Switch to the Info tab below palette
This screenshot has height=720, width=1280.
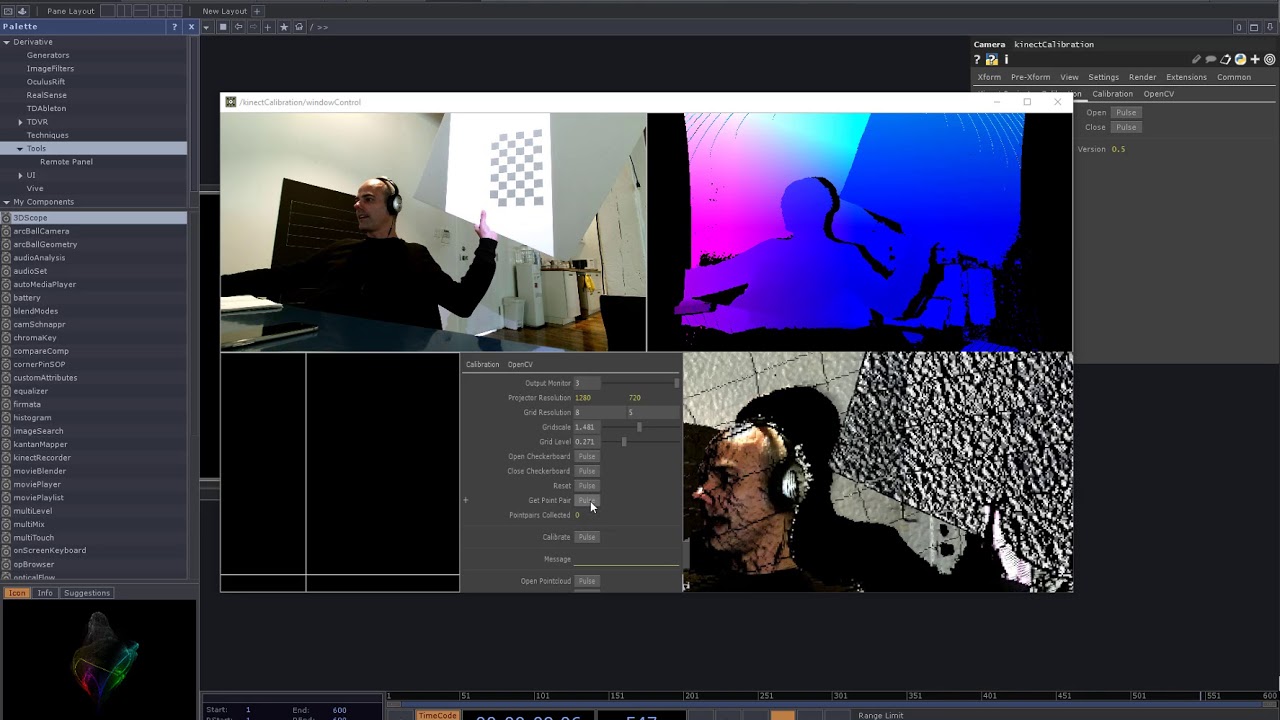tap(45, 593)
